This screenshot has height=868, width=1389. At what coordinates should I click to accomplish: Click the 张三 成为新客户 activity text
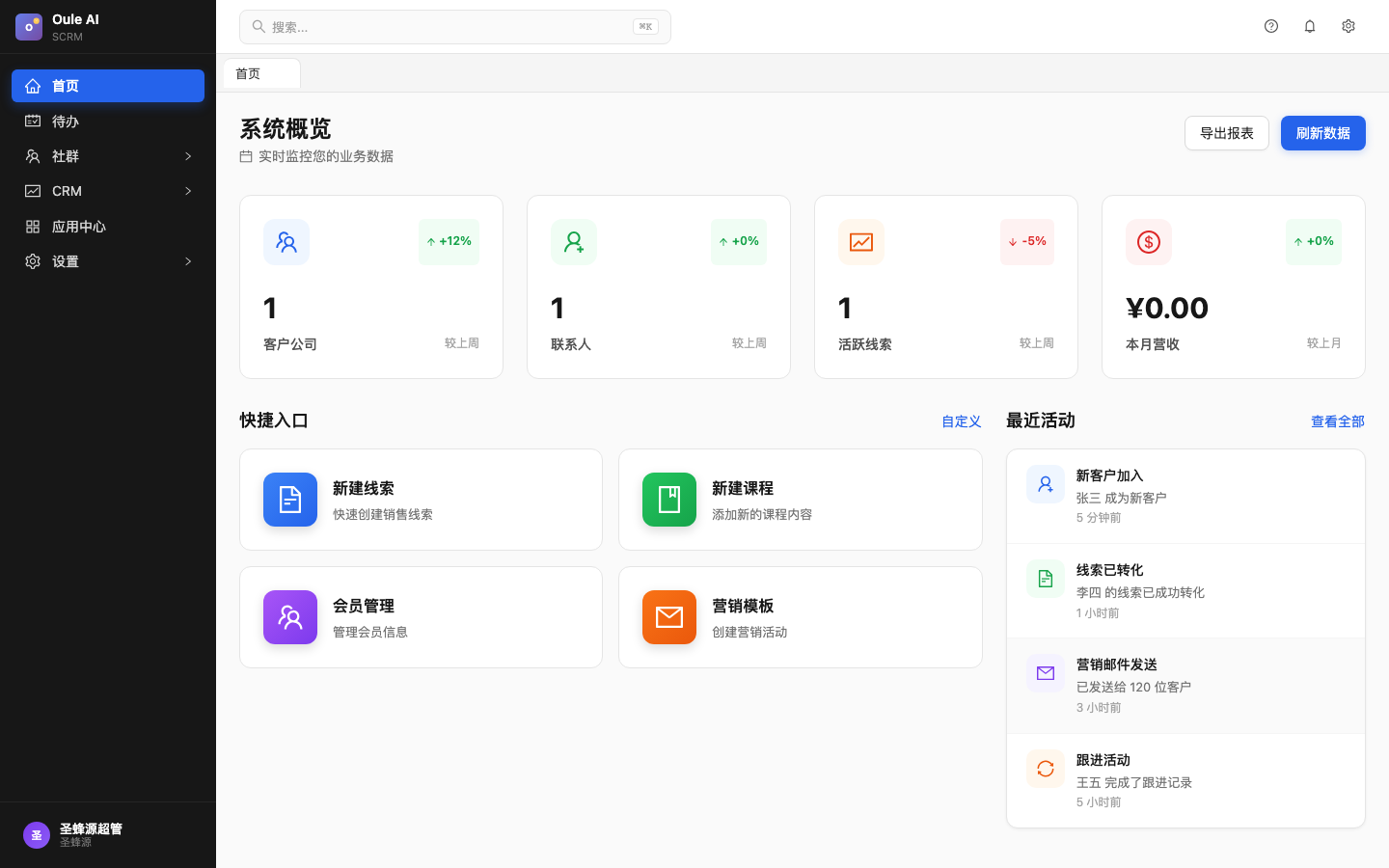point(1122,498)
